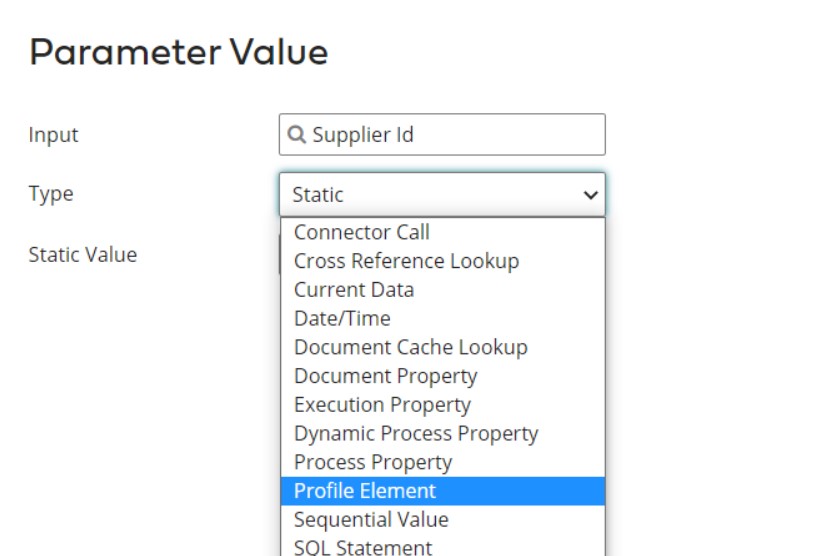Choose Document Cache Lookup type

point(410,348)
